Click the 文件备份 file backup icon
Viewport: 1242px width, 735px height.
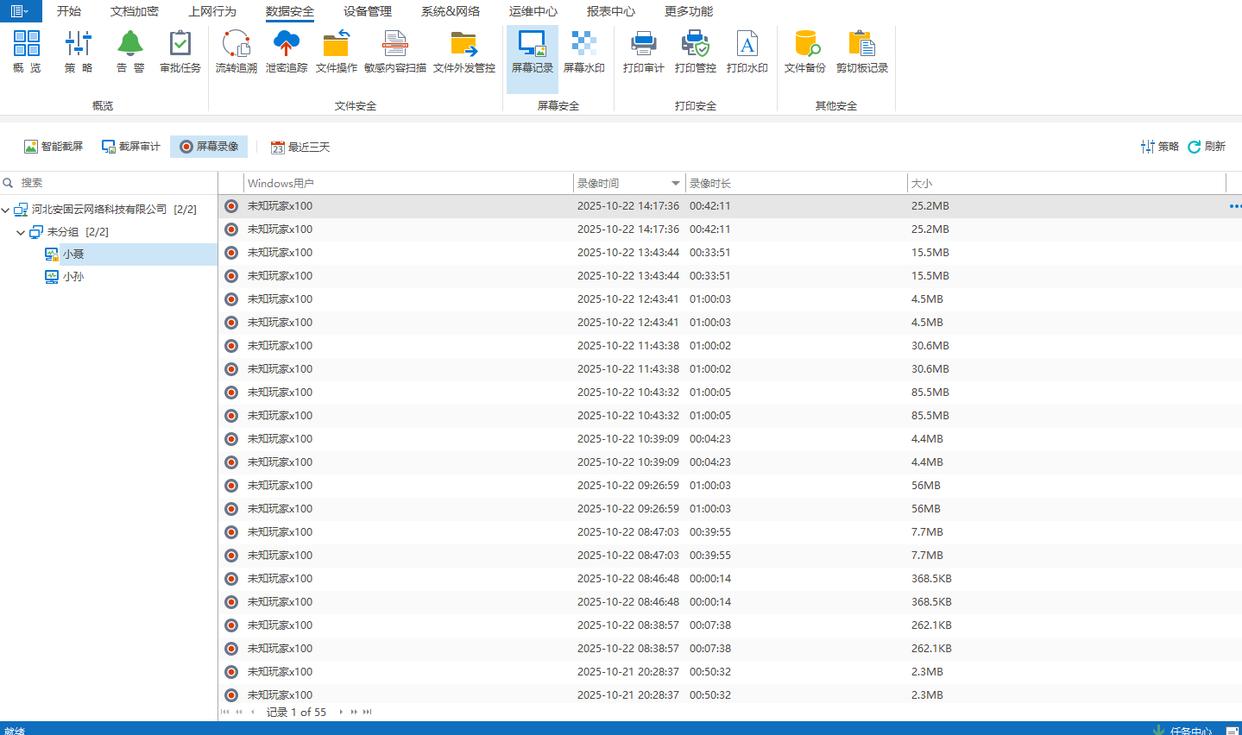click(804, 52)
